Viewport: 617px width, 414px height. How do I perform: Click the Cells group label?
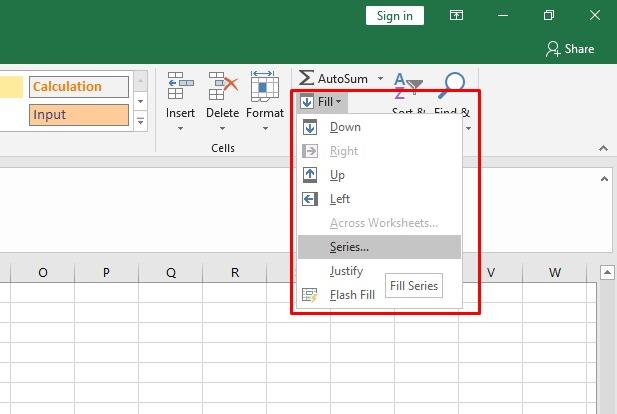[223, 148]
